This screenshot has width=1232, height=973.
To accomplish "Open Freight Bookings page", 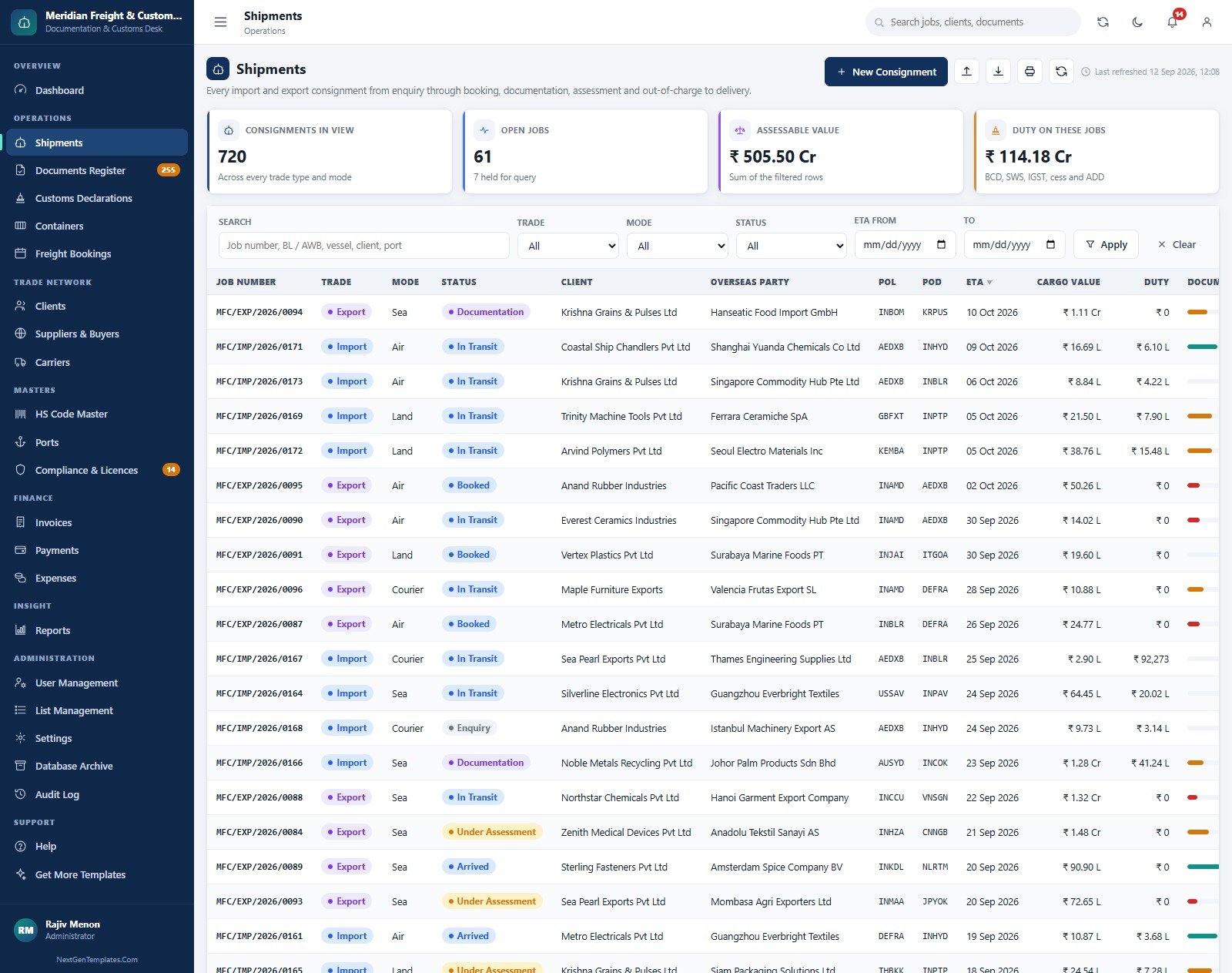I will (x=97, y=253).
